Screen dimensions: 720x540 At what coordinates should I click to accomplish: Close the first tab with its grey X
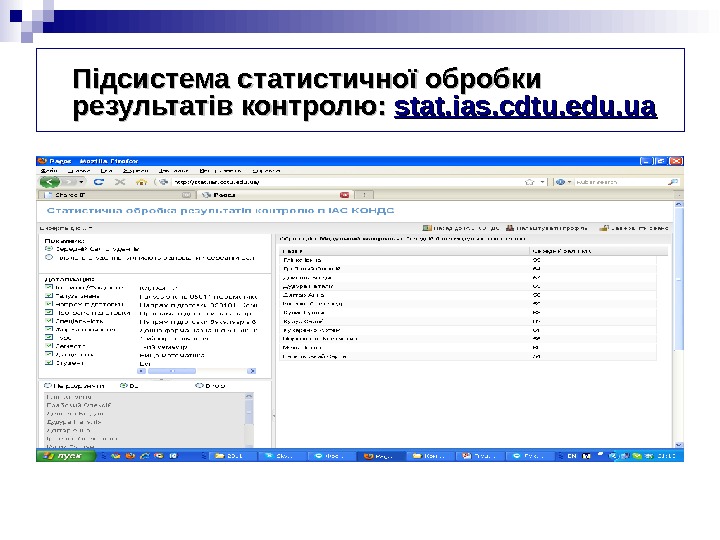click(186, 195)
